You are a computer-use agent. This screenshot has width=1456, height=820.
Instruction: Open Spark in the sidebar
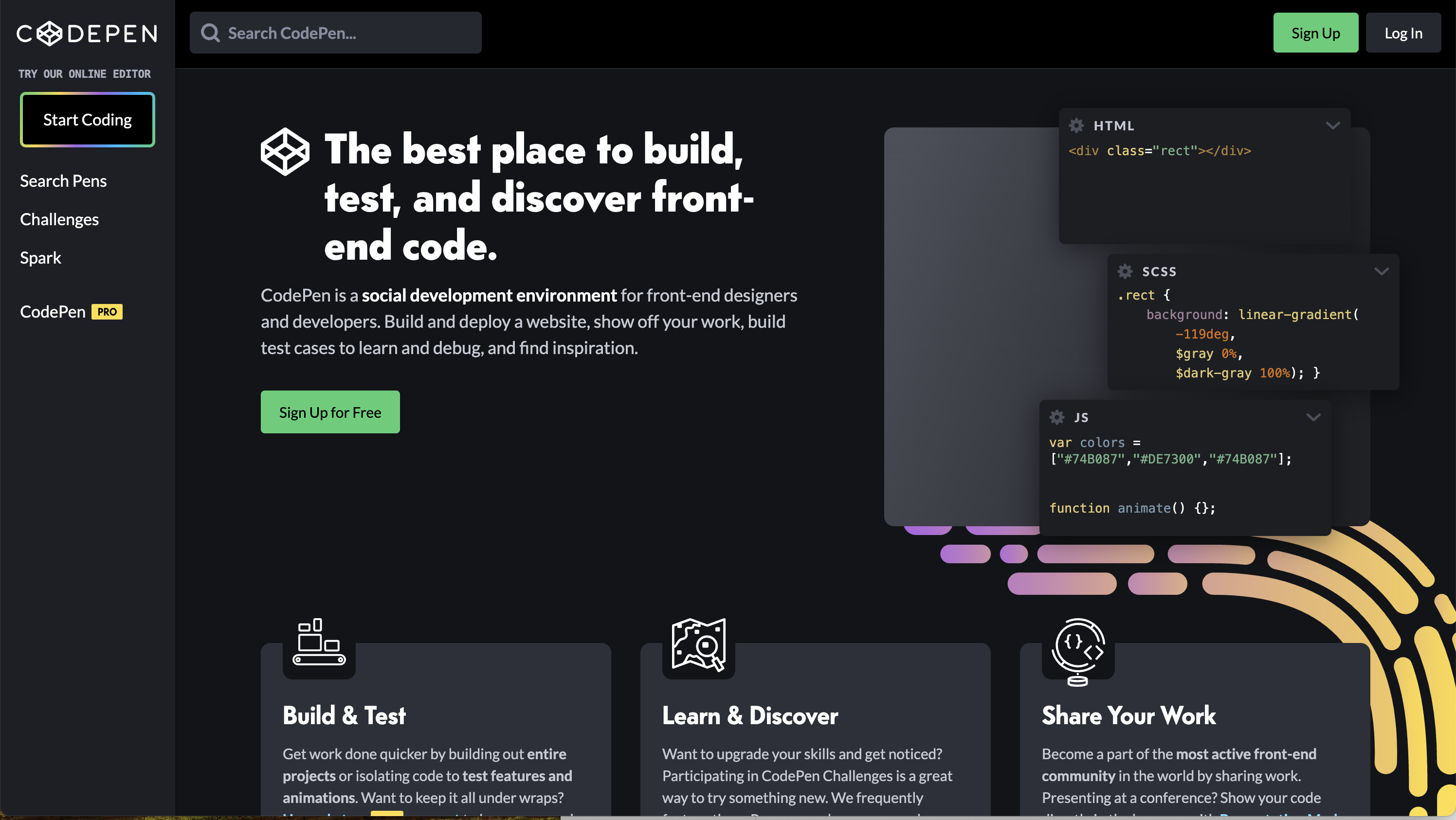pyautogui.click(x=40, y=257)
